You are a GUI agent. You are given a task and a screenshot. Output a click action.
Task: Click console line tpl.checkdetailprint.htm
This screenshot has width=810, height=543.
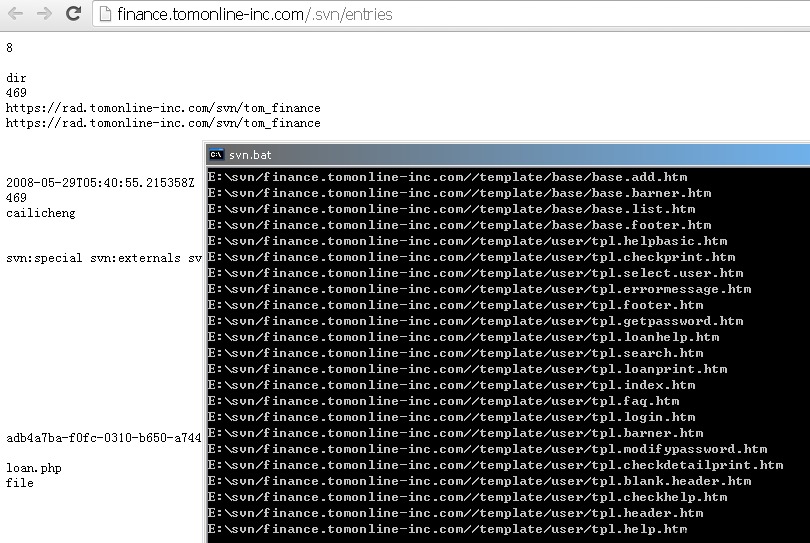[495, 466]
